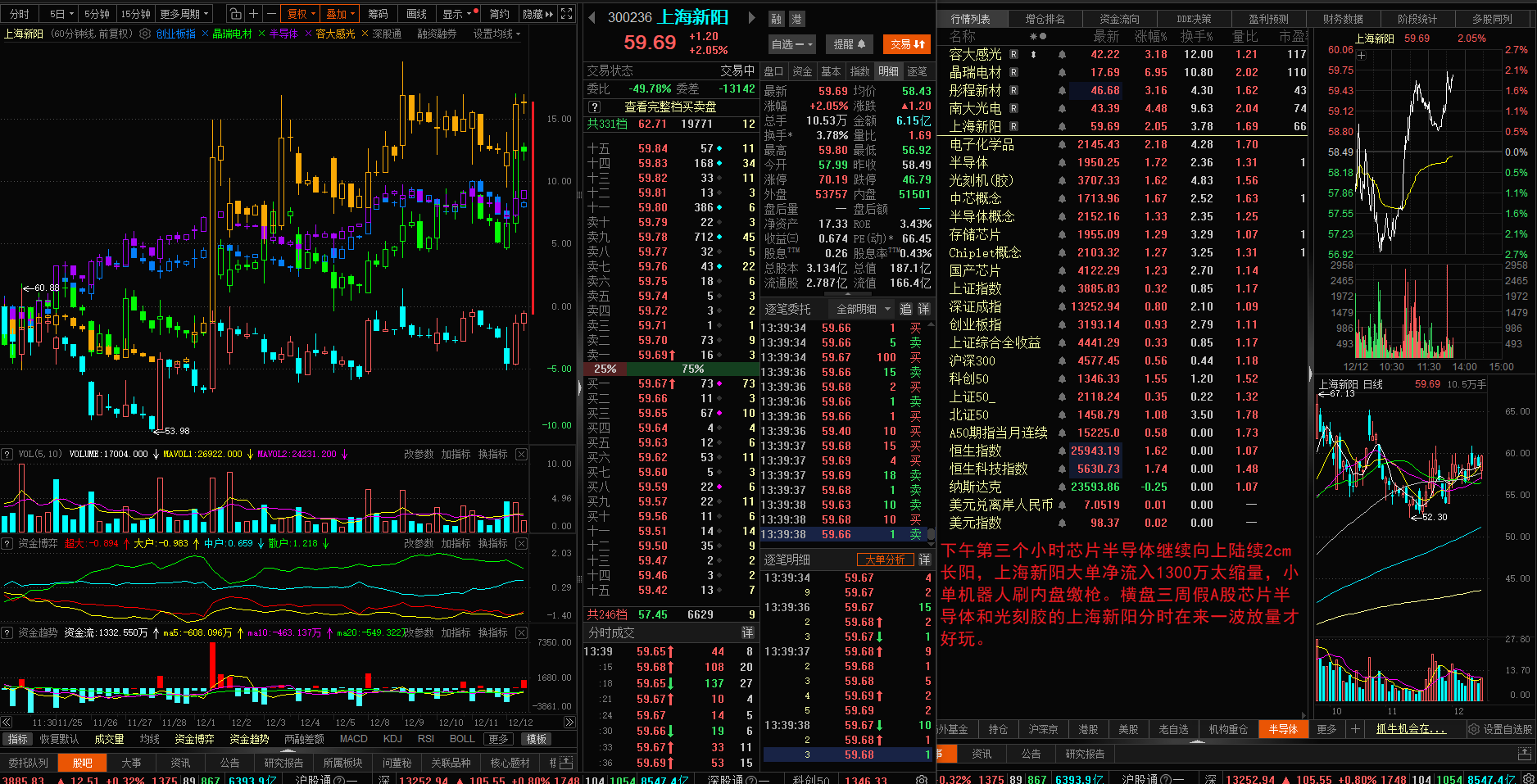Jump chart timeline to latest with double-right arrow
The width and height of the screenshot is (1537, 784).
point(569,723)
